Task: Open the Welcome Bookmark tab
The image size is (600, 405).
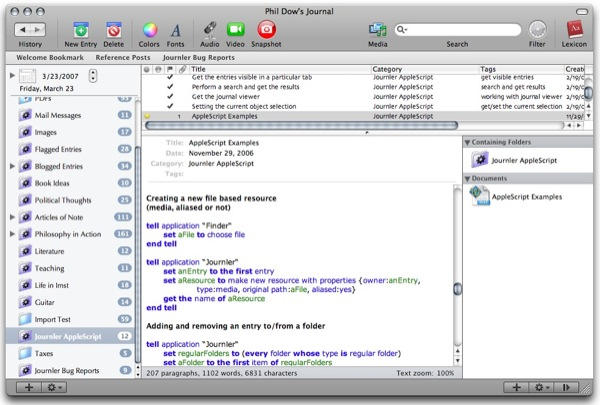Action: pyautogui.click(x=50, y=57)
